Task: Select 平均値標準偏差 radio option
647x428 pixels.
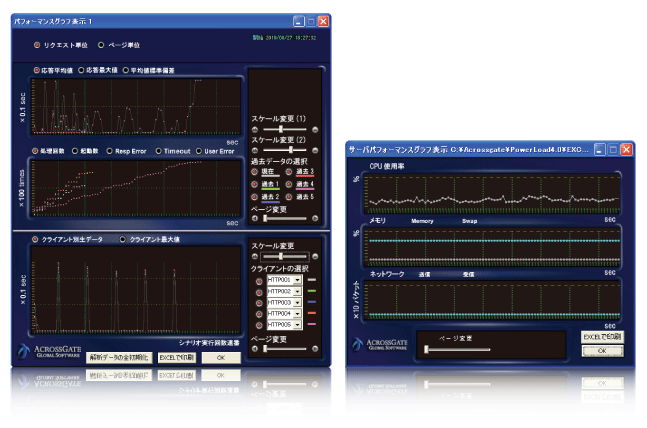Action: [126, 70]
